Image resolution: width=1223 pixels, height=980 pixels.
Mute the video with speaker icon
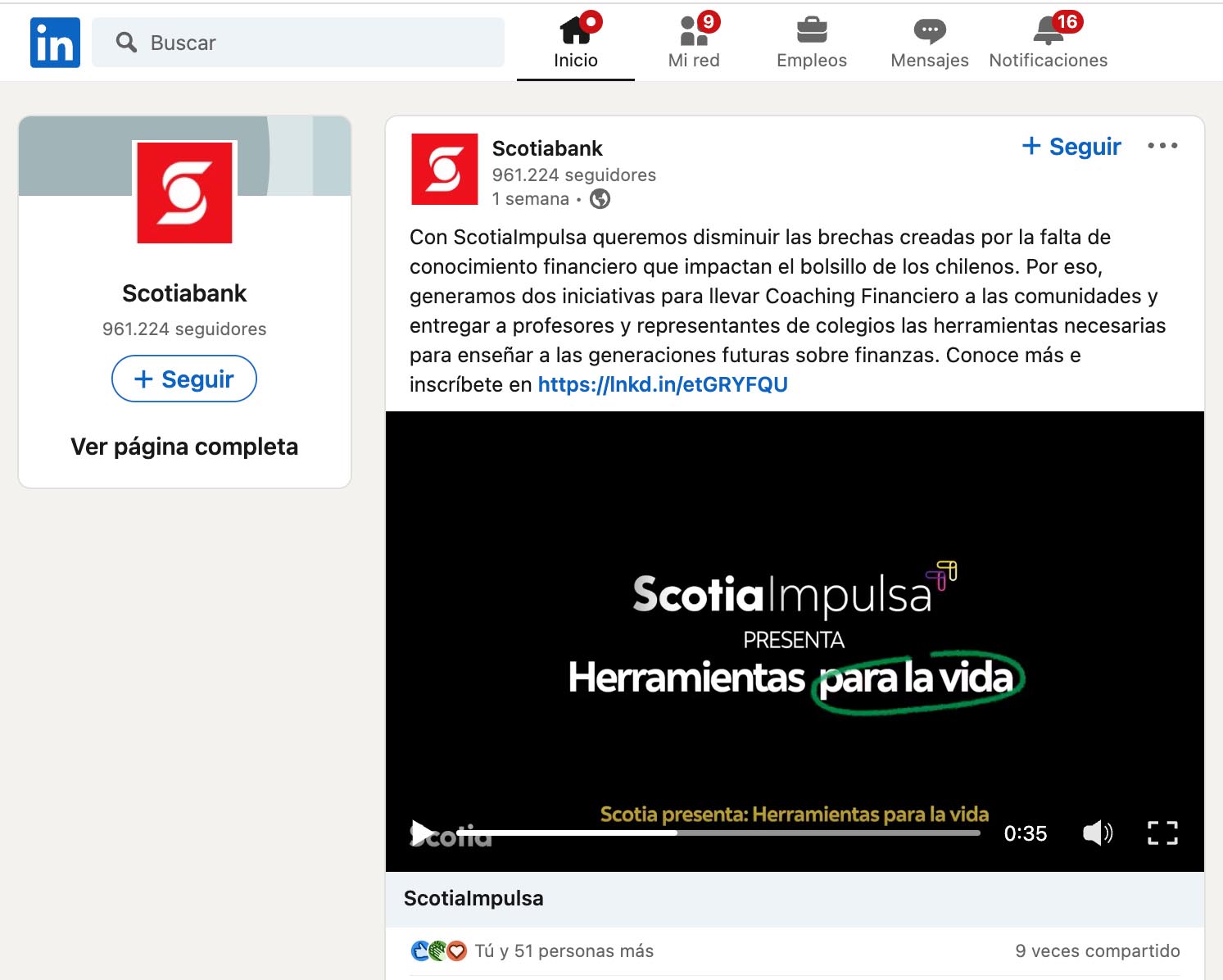coord(1097,833)
